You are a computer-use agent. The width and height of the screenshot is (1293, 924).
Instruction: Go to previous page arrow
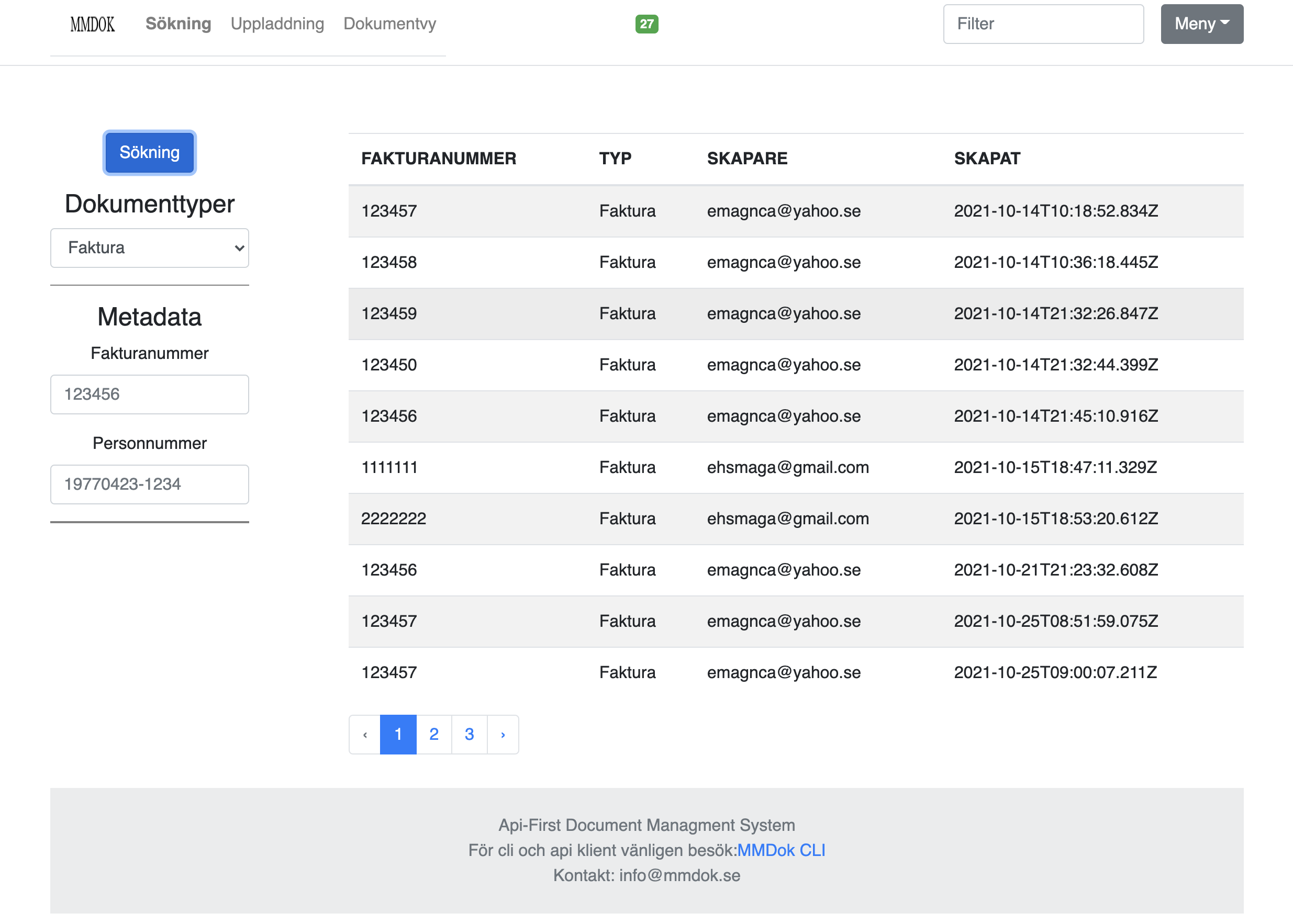[365, 735]
